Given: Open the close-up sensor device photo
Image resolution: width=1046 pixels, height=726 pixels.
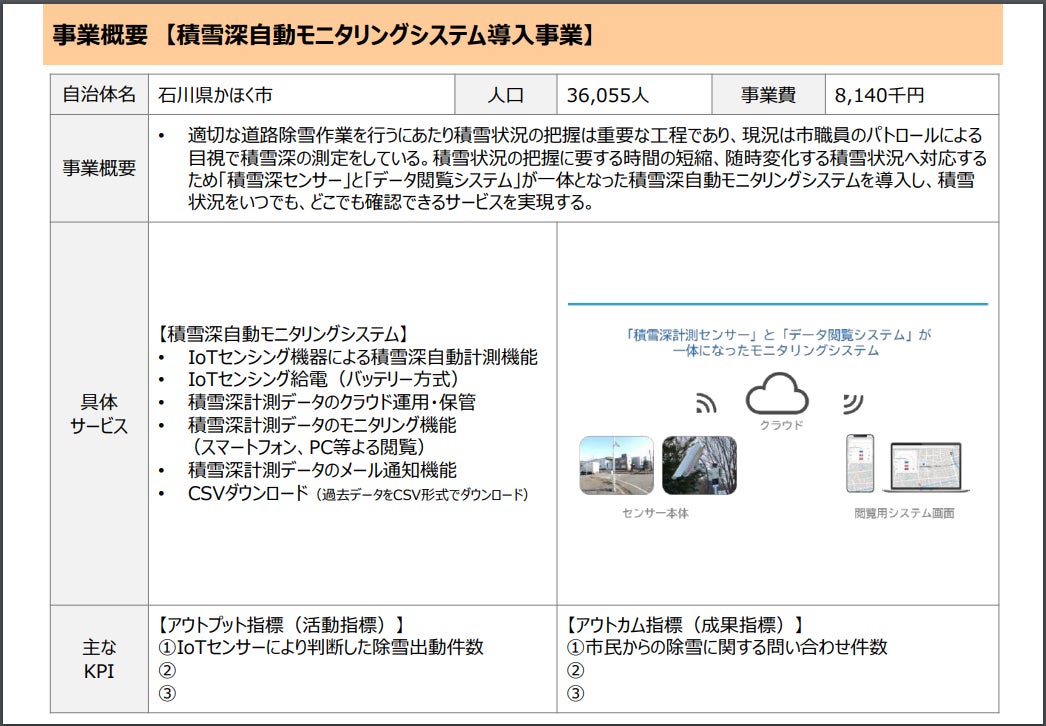Looking at the screenshot, I should pos(699,465).
